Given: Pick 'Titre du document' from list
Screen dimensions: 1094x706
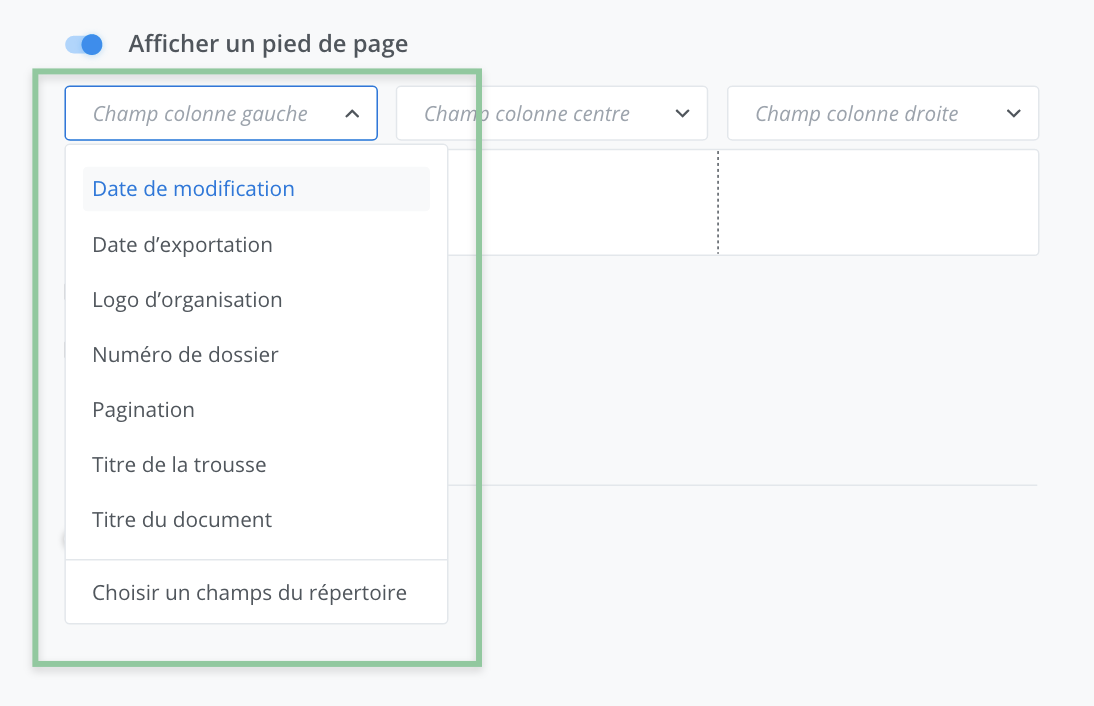Looking at the screenshot, I should [x=183, y=520].
